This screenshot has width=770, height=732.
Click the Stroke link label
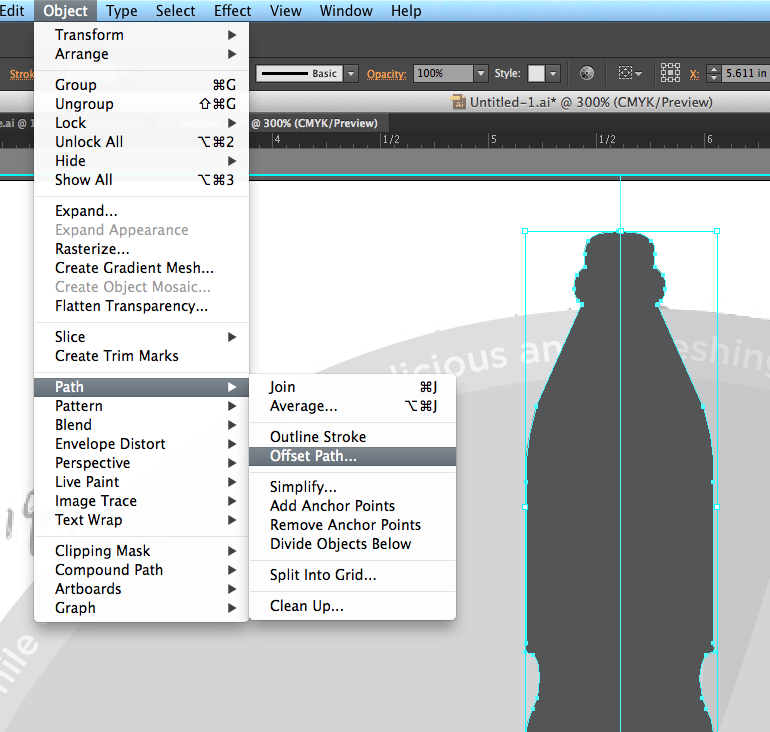22,74
